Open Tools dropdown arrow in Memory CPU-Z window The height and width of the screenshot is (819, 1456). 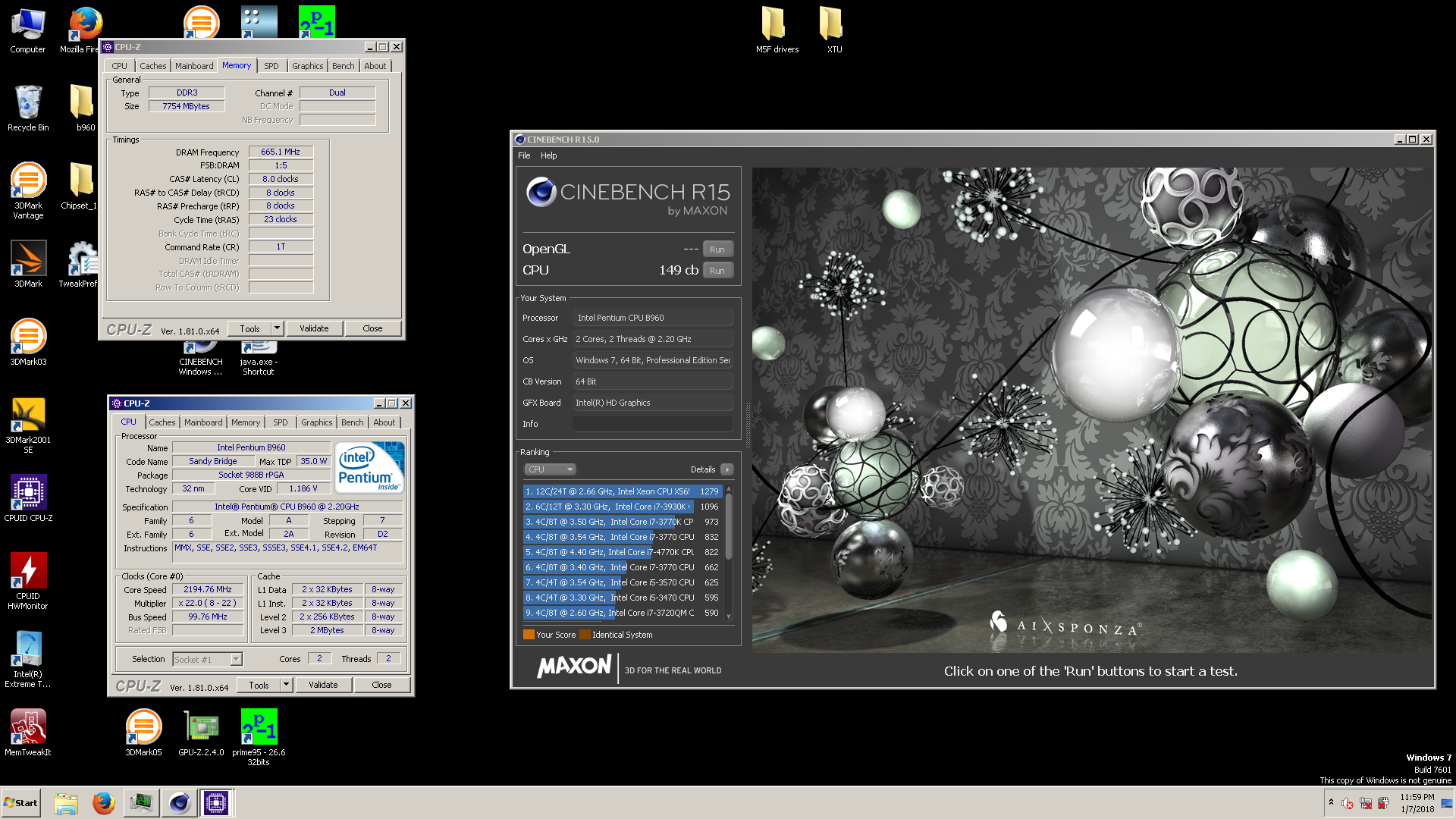coord(277,328)
